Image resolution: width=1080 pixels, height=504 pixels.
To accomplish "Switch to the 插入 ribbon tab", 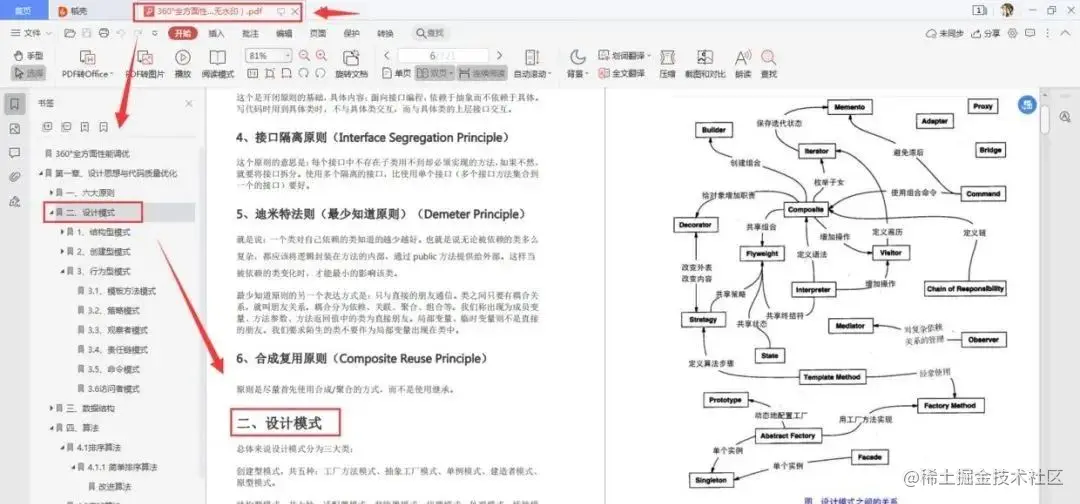I will point(216,33).
